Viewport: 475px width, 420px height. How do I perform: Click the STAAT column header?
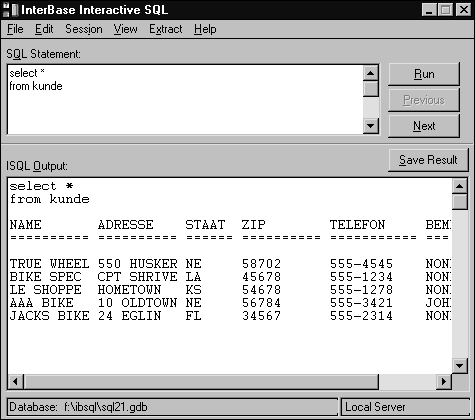point(205,225)
